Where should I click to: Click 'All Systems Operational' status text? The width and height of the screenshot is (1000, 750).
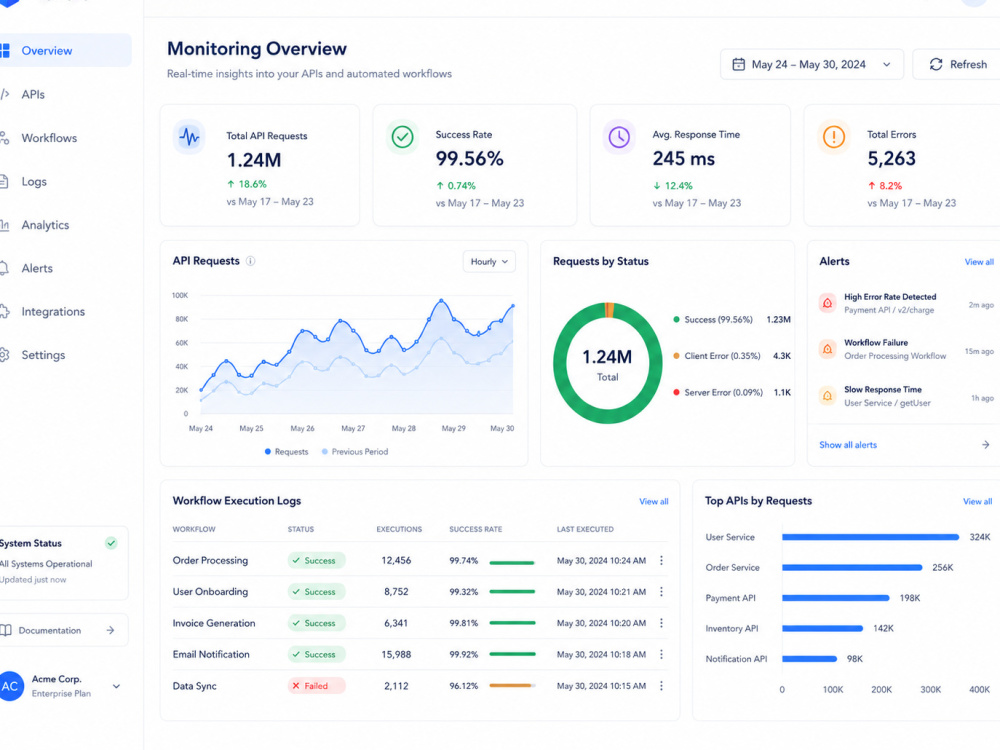(x=46, y=564)
